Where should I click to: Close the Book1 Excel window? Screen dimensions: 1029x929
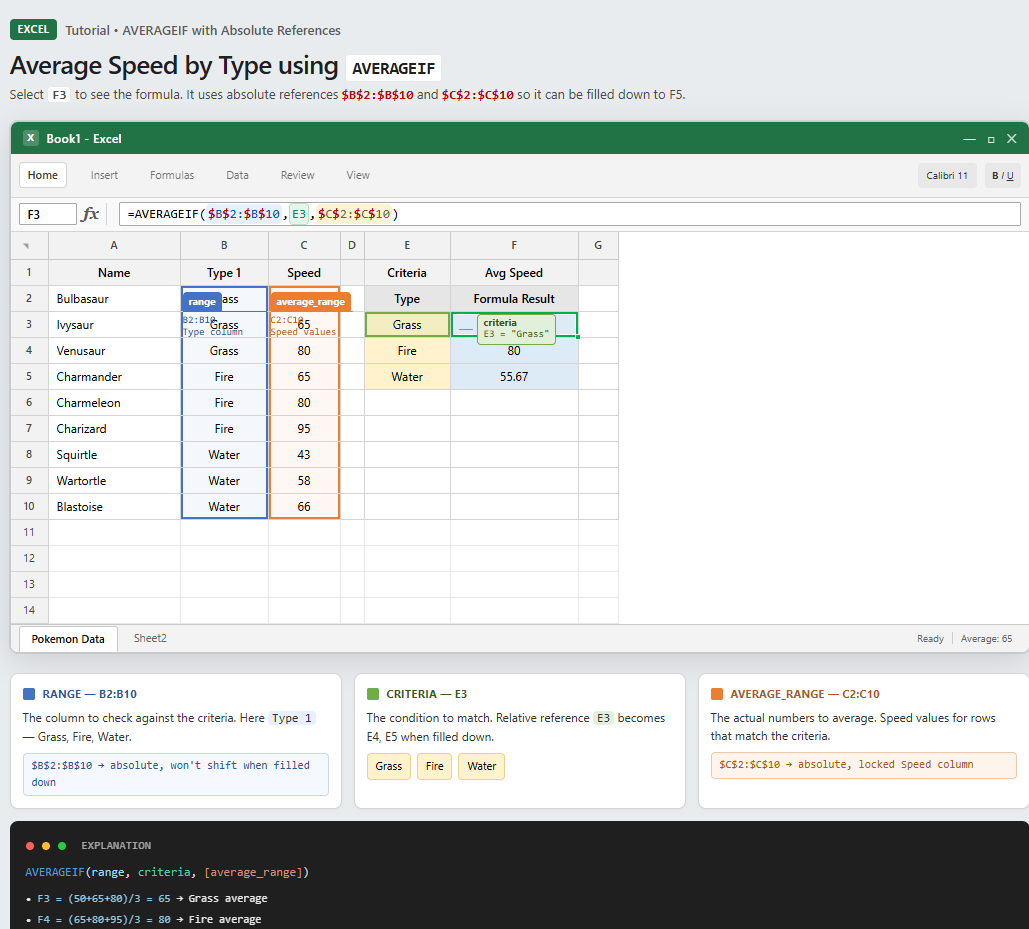[1011, 139]
